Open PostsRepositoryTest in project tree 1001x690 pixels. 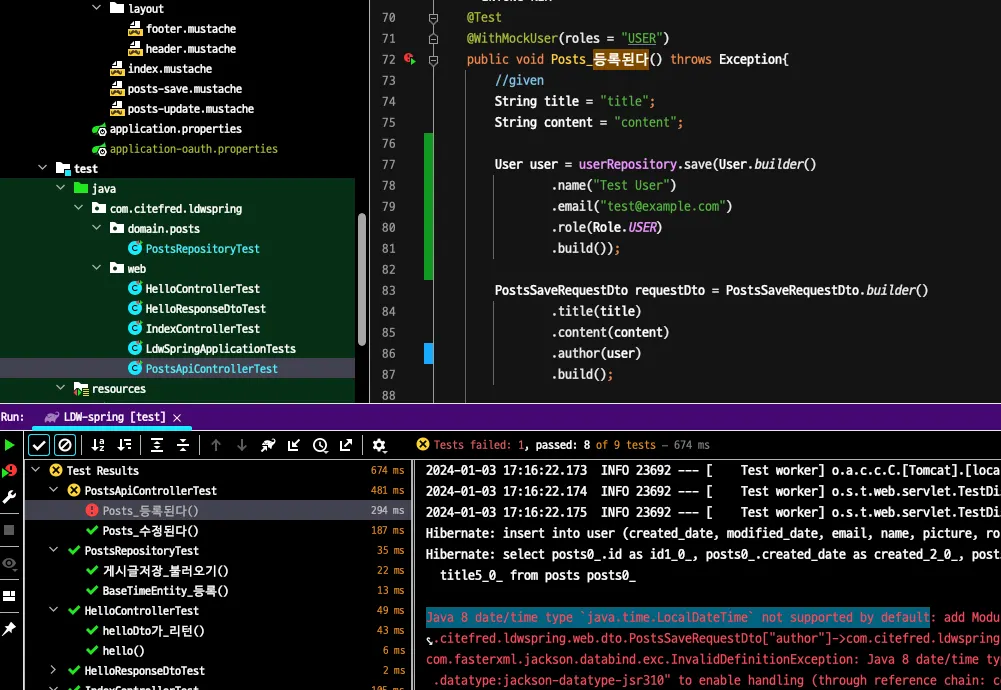[202, 249]
